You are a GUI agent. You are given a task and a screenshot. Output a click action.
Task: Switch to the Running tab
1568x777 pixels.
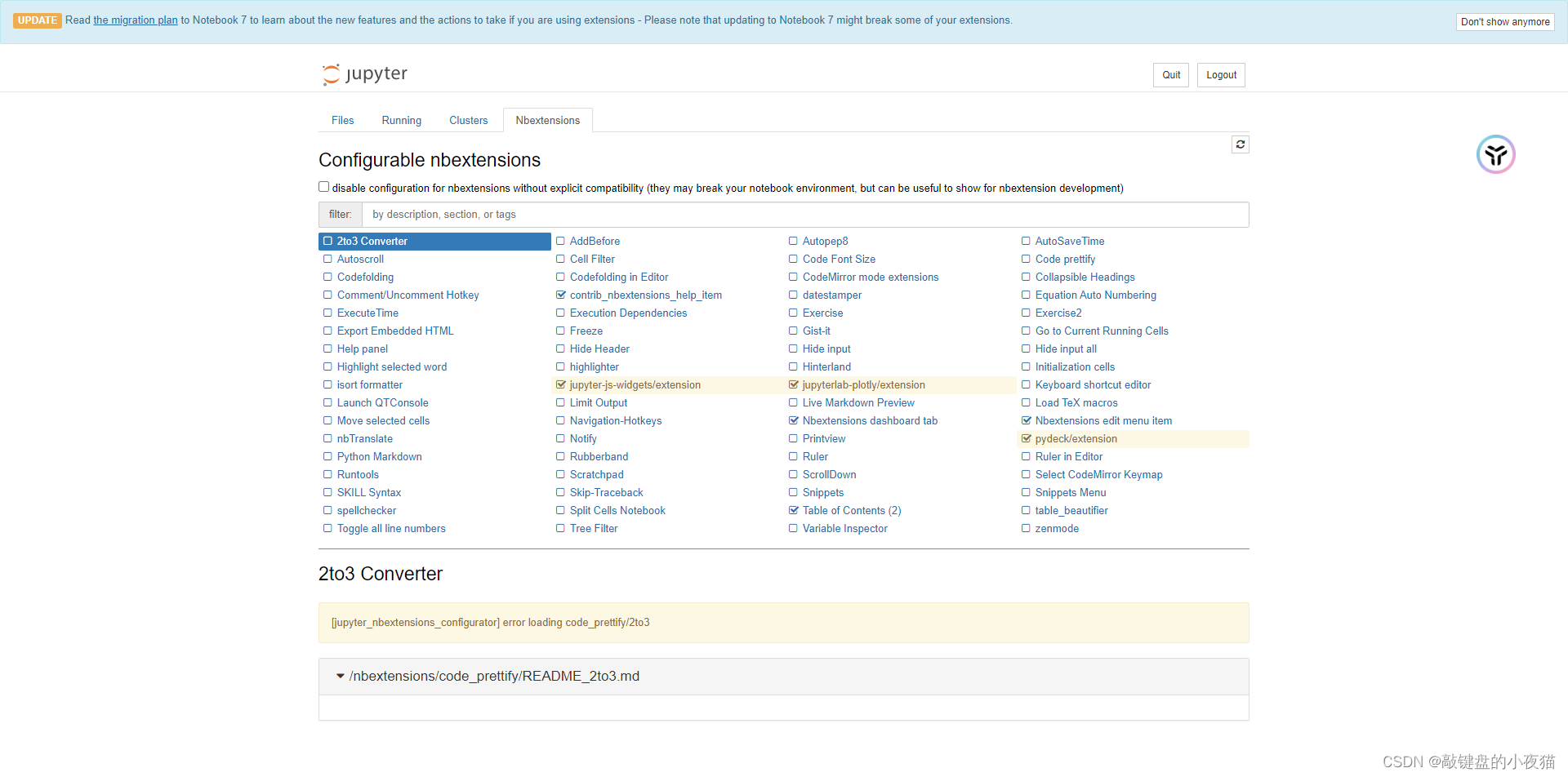coord(402,120)
